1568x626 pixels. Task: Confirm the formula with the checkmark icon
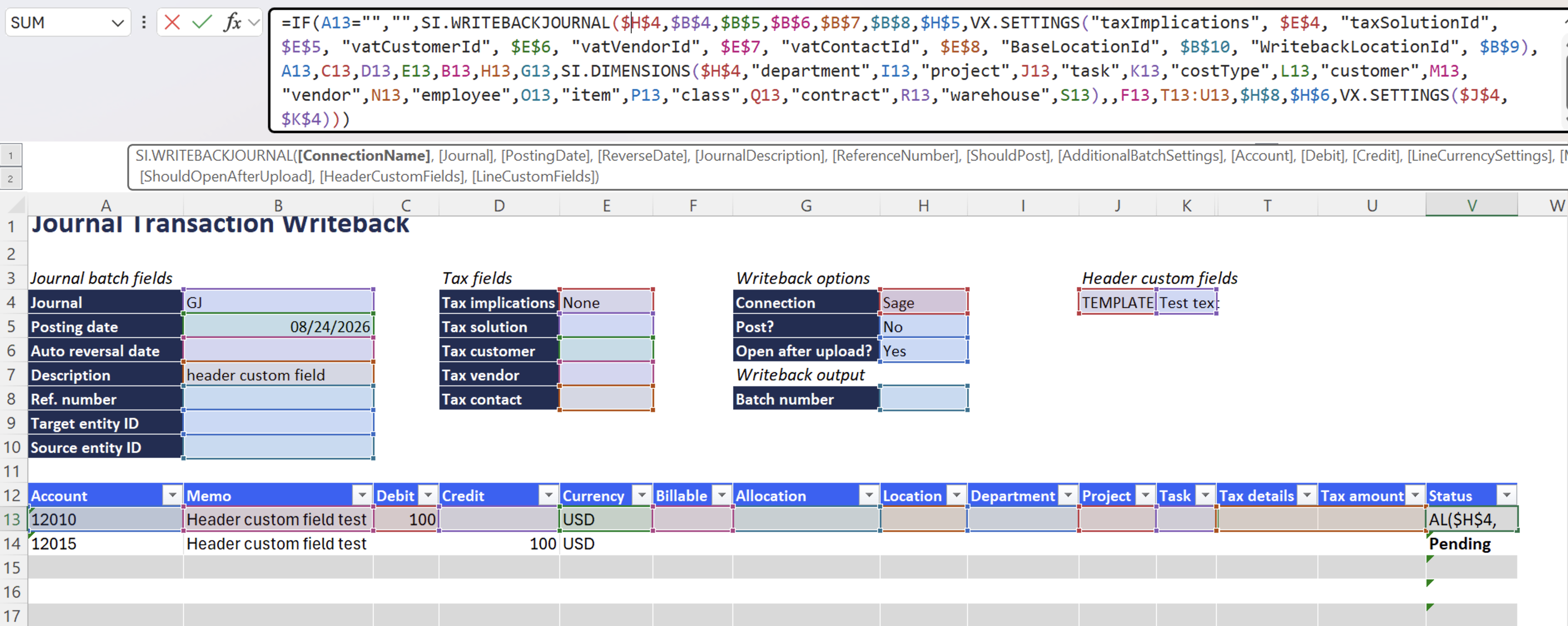click(201, 22)
